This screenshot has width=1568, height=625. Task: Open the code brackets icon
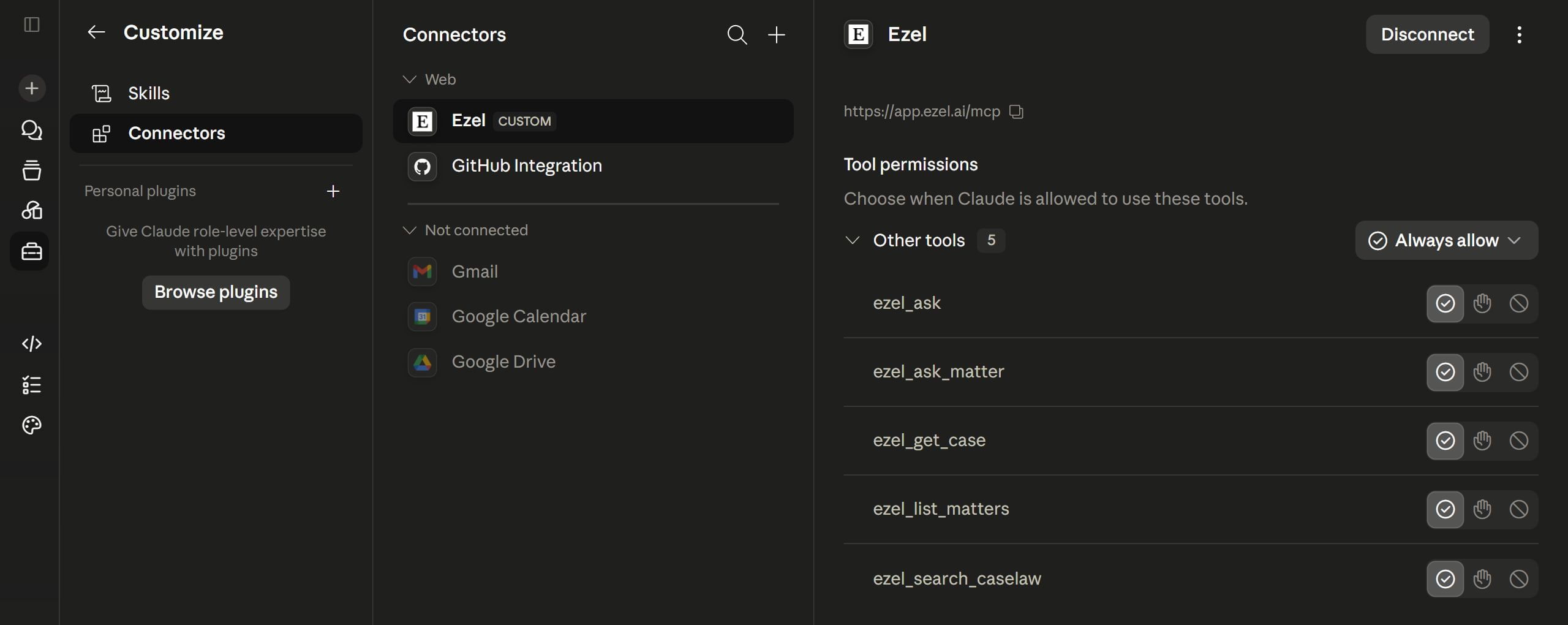click(x=32, y=344)
